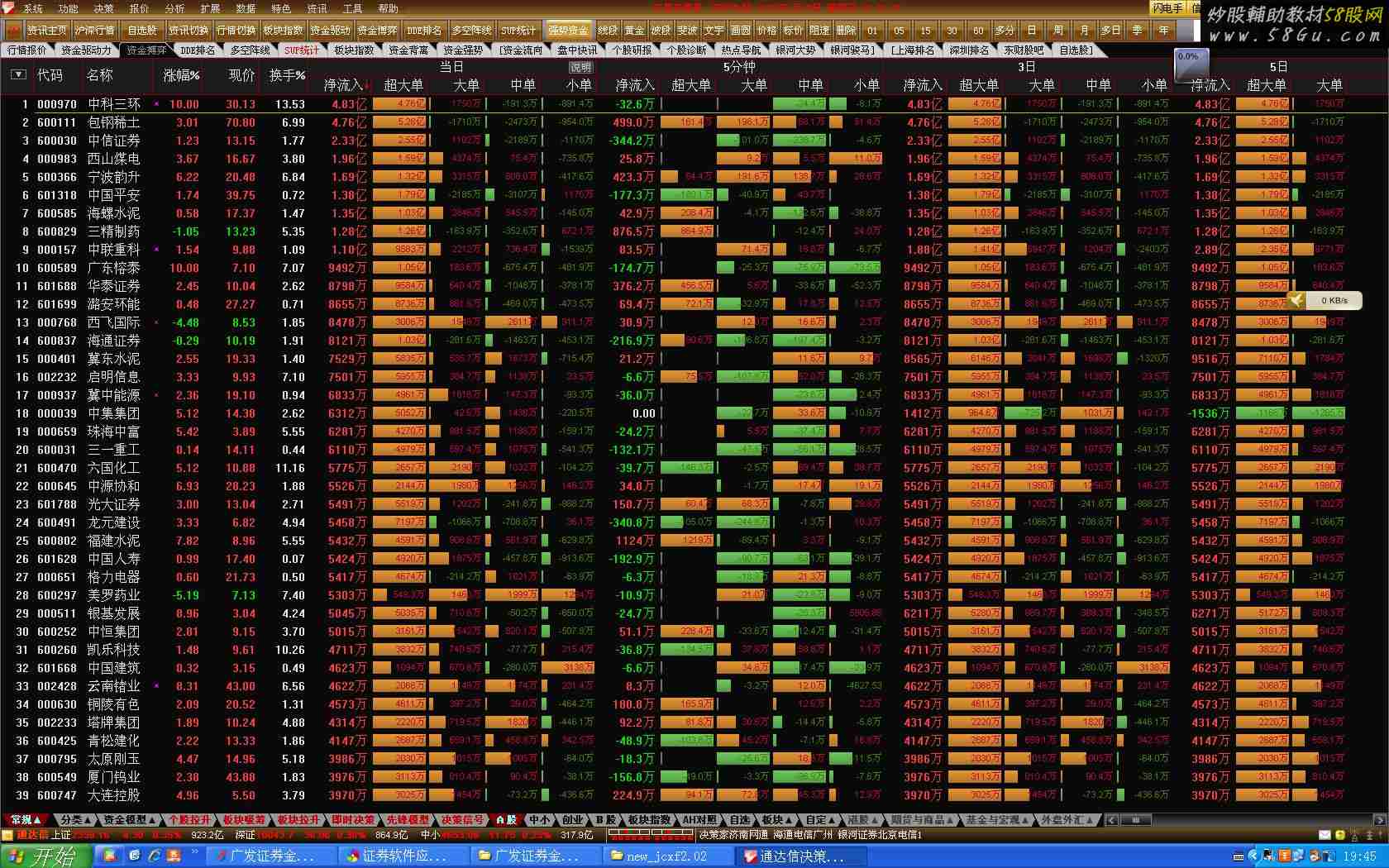
Task: Expand the 资金模型 bottom tab
Action: tap(129, 819)
